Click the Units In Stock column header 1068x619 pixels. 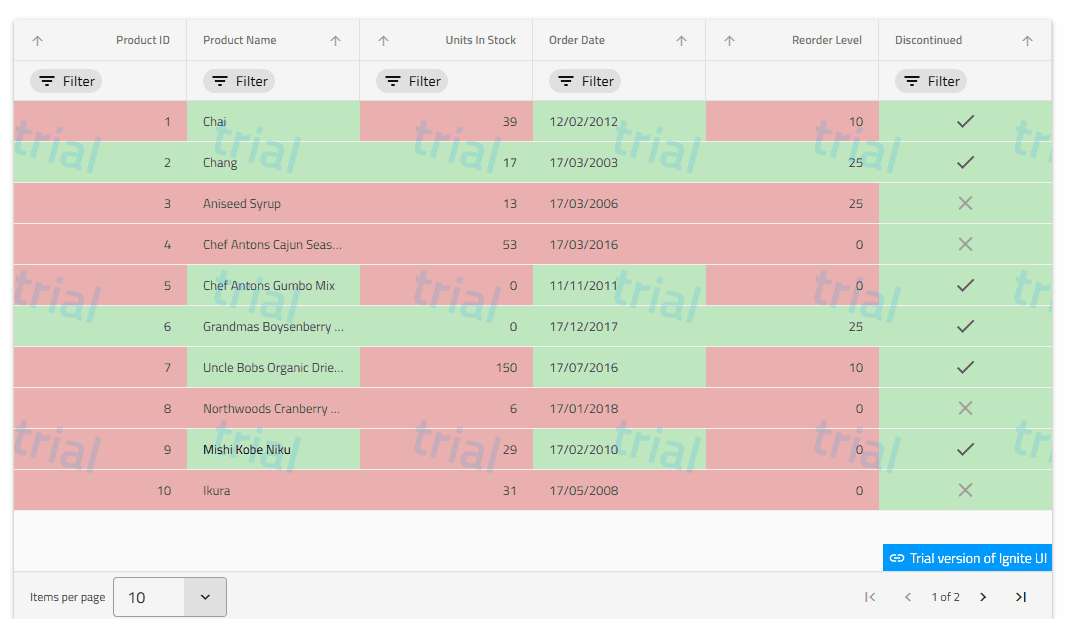click(x=480, y=41)
